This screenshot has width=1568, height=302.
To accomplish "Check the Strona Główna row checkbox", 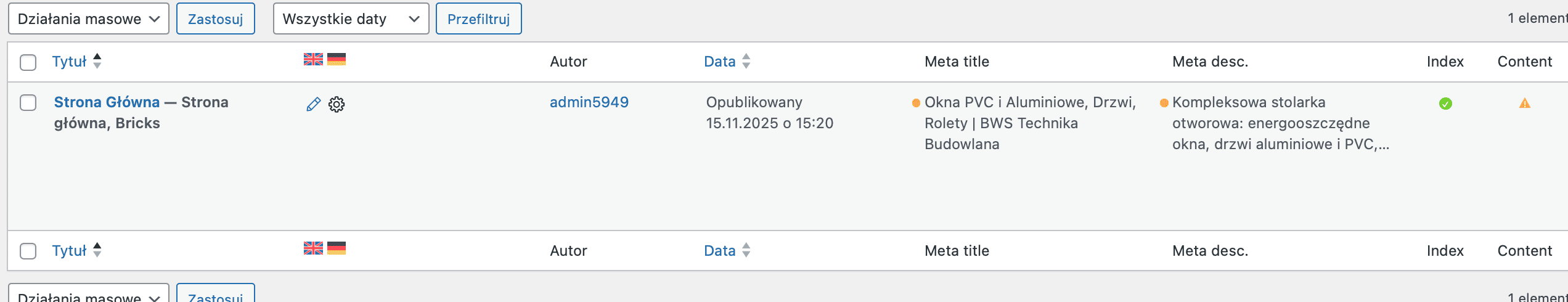I will tap(28, 102).
